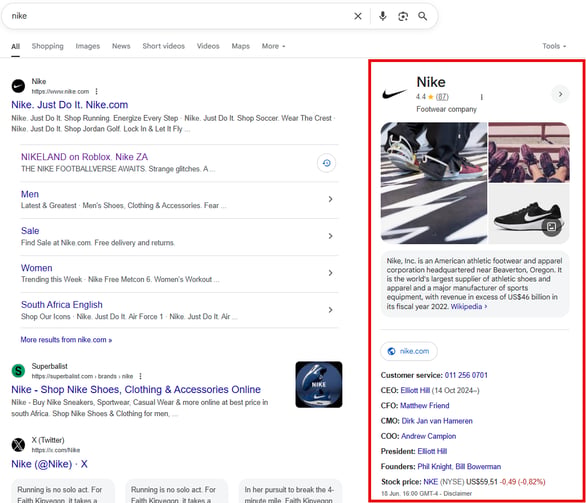Screen dimensions: 586x503
Task: Open the Sale sitelink title
Action: 30,231
